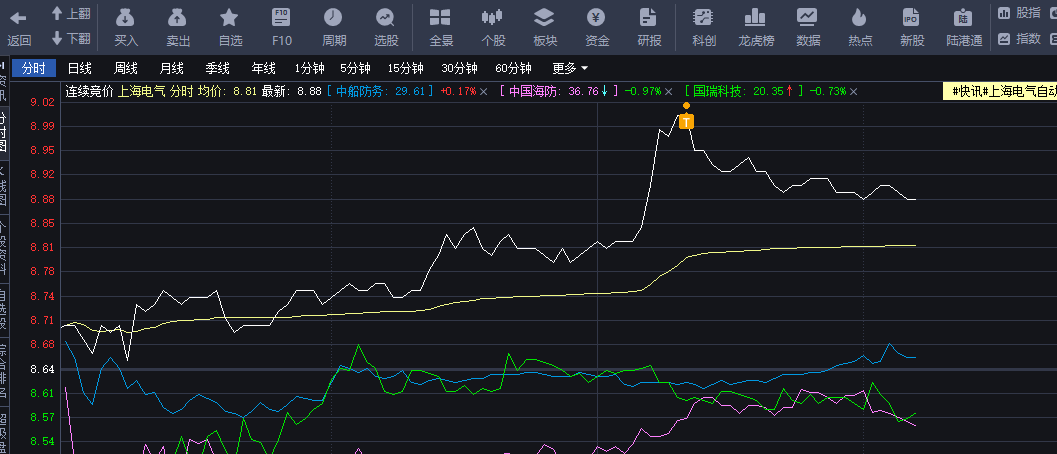Expand the 更多 more periods dropdown

point(570,68)
